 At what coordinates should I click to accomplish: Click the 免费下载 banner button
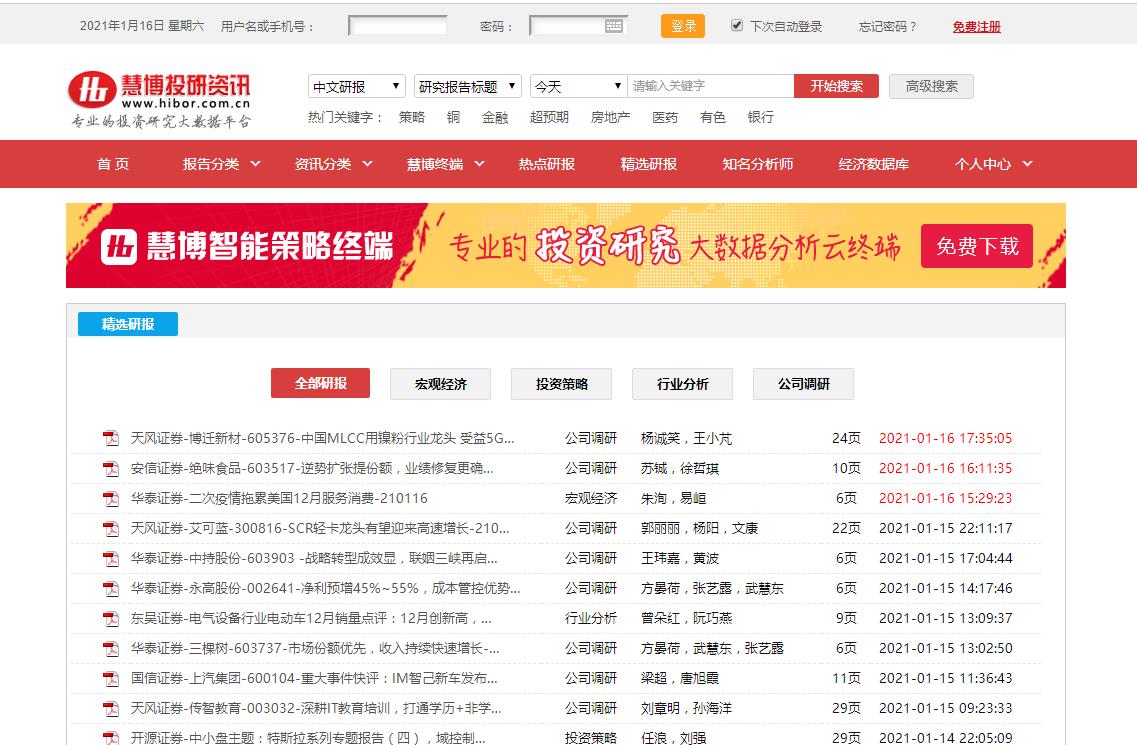(x=976, y=245)
